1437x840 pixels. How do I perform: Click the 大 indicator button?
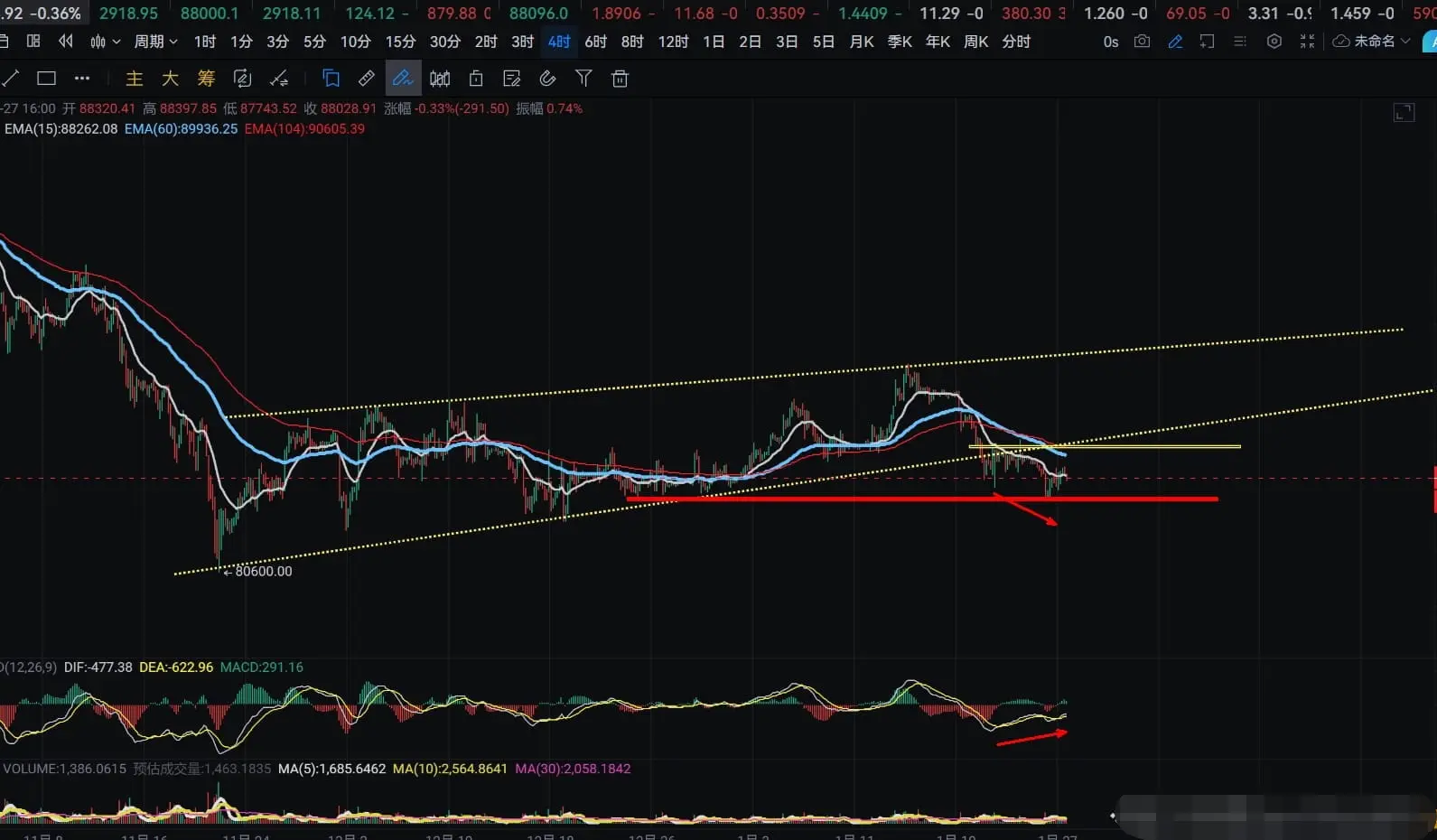coord(170,79)
